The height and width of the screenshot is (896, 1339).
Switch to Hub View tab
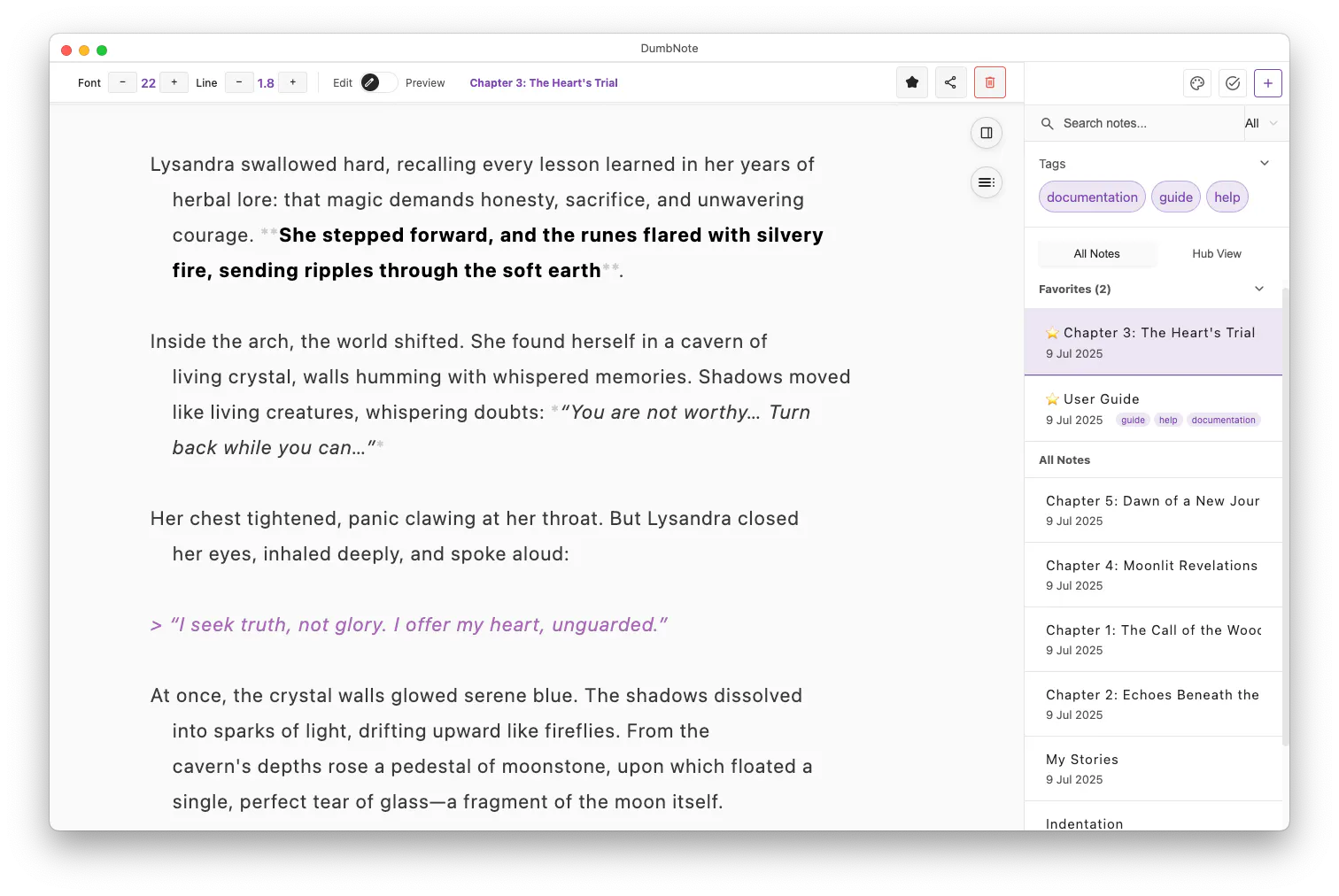pos(1217,254)
